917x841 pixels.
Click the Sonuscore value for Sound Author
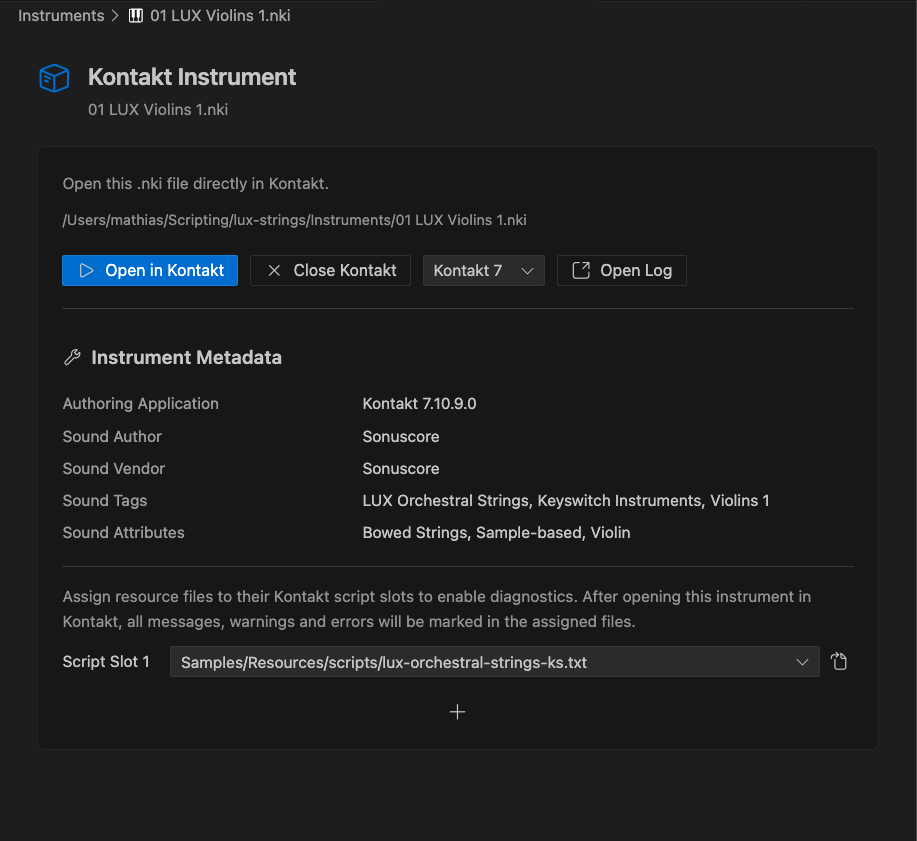tap(401, 436)
